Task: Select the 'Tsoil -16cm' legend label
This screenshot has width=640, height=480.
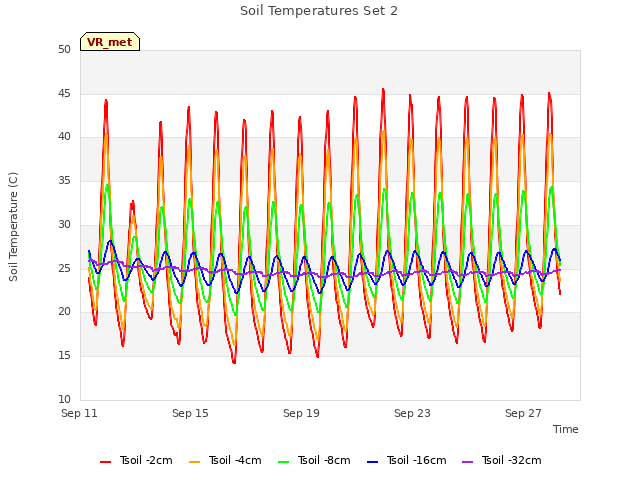Action: pyautogui.click(x=416, y=460)
